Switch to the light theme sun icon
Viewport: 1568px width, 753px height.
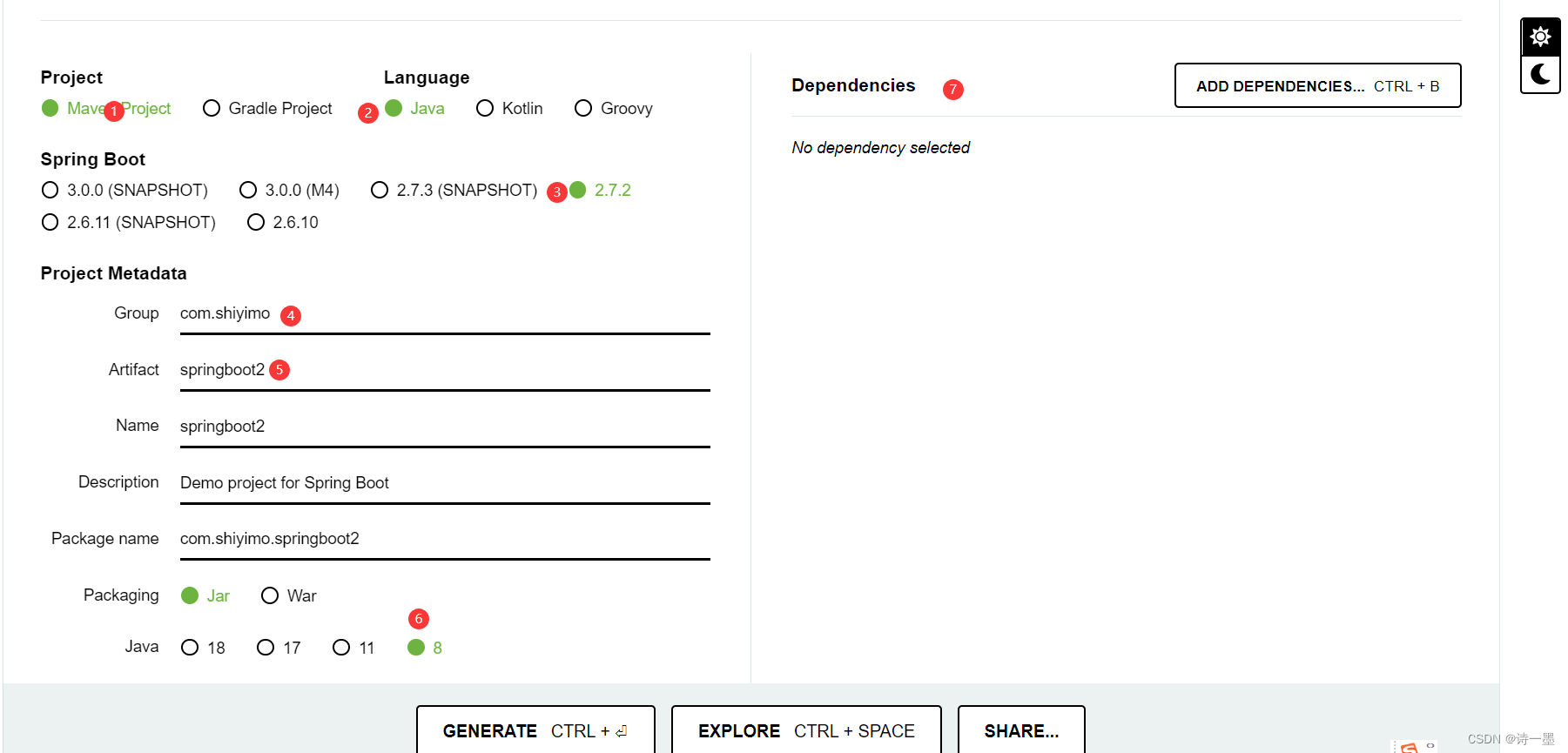1540,37
